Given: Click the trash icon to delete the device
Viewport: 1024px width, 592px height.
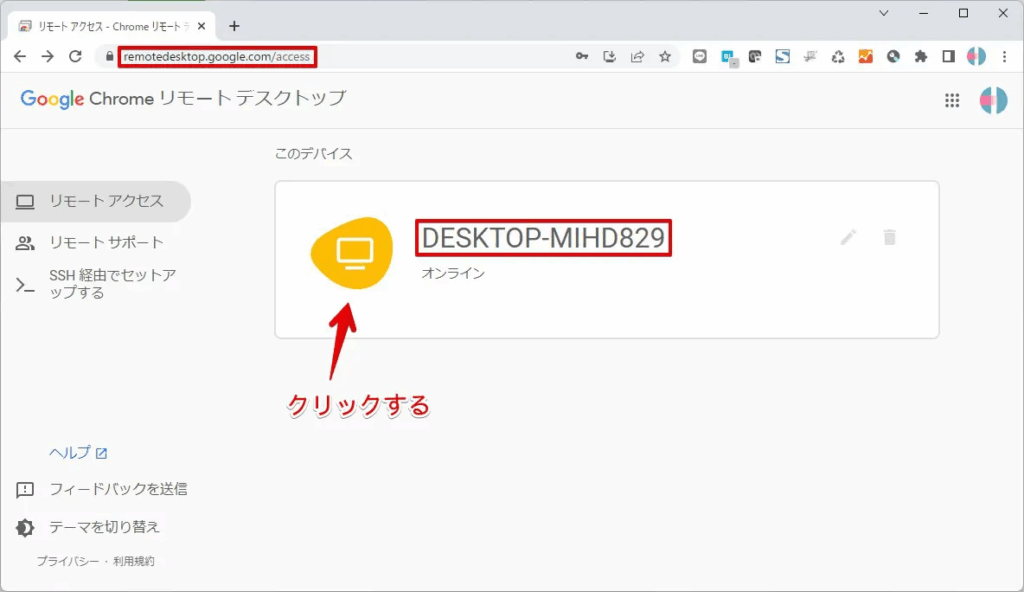Looking at the screenshot, I should click(x=889, y=237).
